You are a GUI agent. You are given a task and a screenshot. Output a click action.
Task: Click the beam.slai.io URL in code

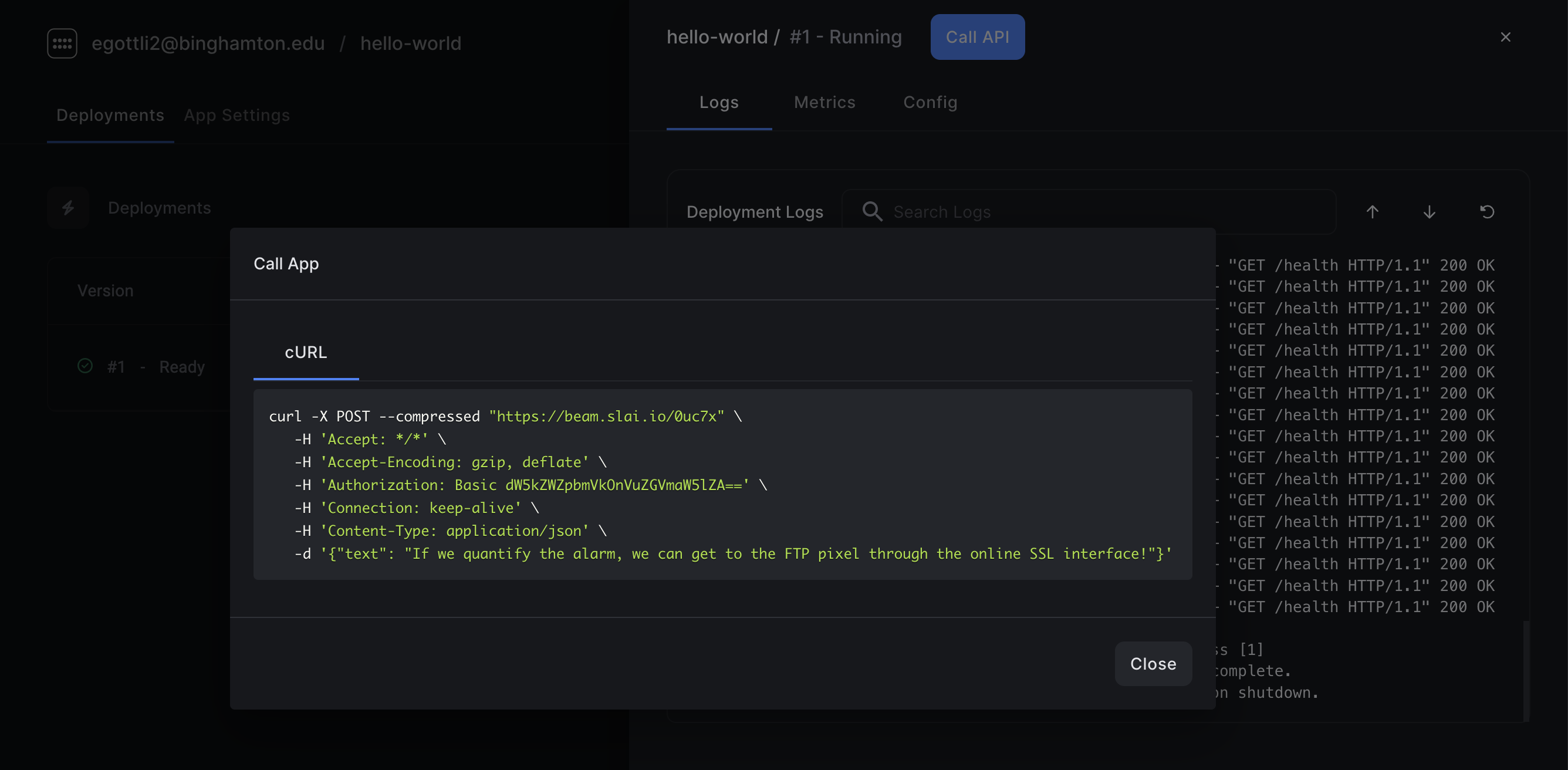606,416
